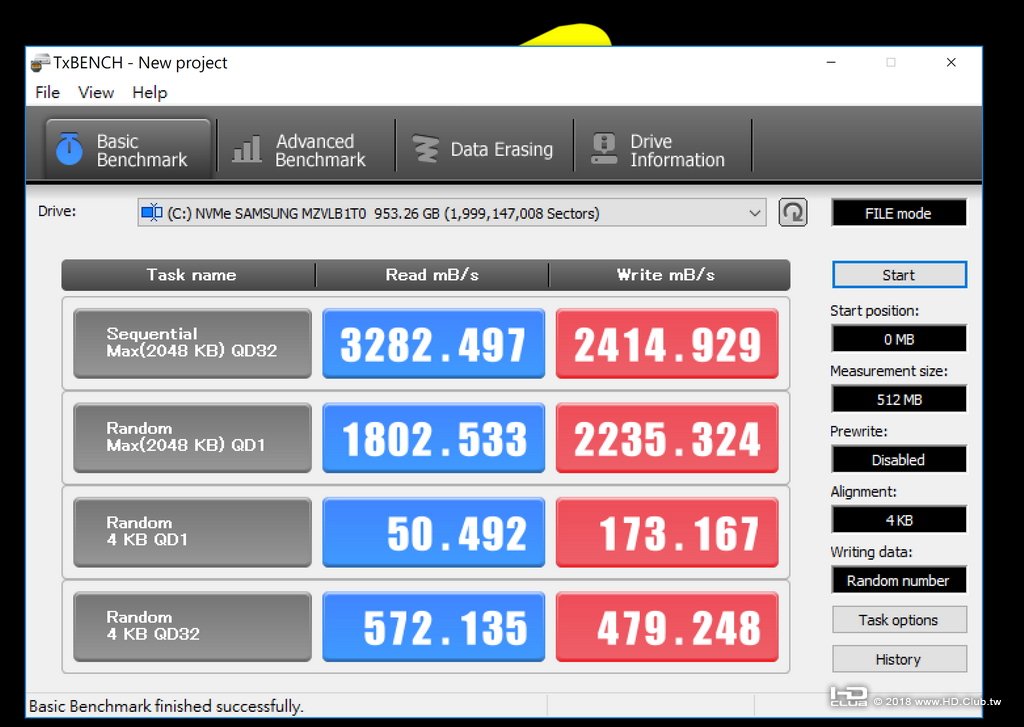Click the Drive Information icon

coord(604,149)
